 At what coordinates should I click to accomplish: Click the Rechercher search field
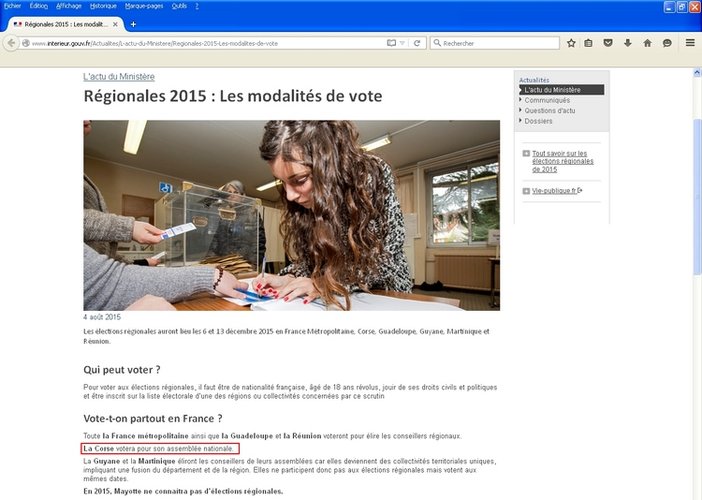(495, 43)
